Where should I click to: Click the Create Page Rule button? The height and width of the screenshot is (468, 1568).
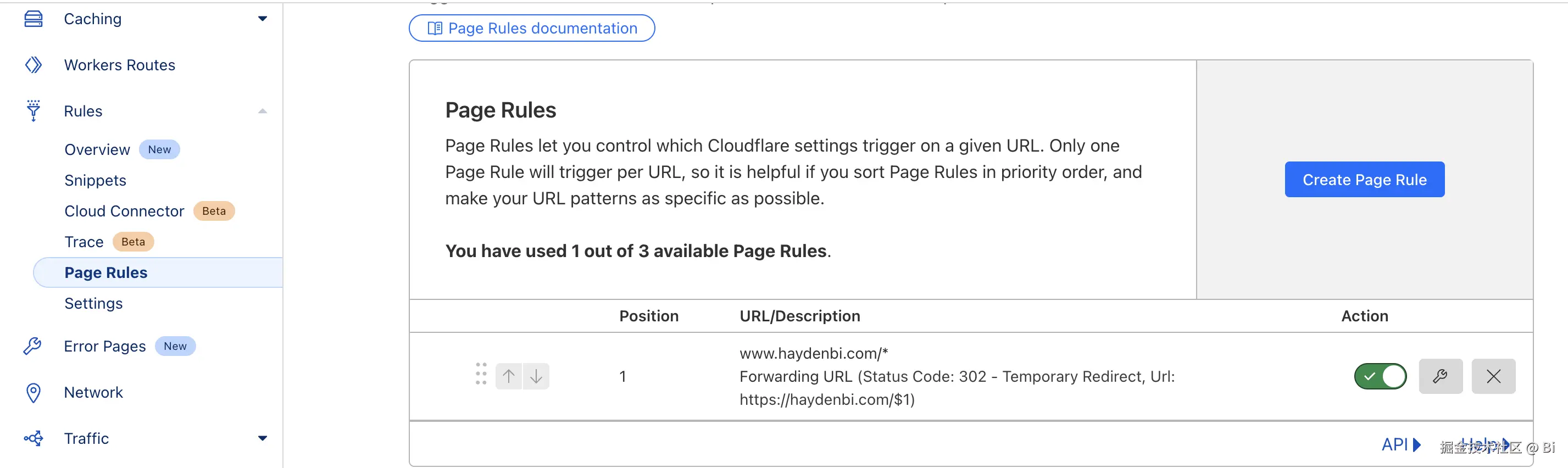coord(1364,180)
